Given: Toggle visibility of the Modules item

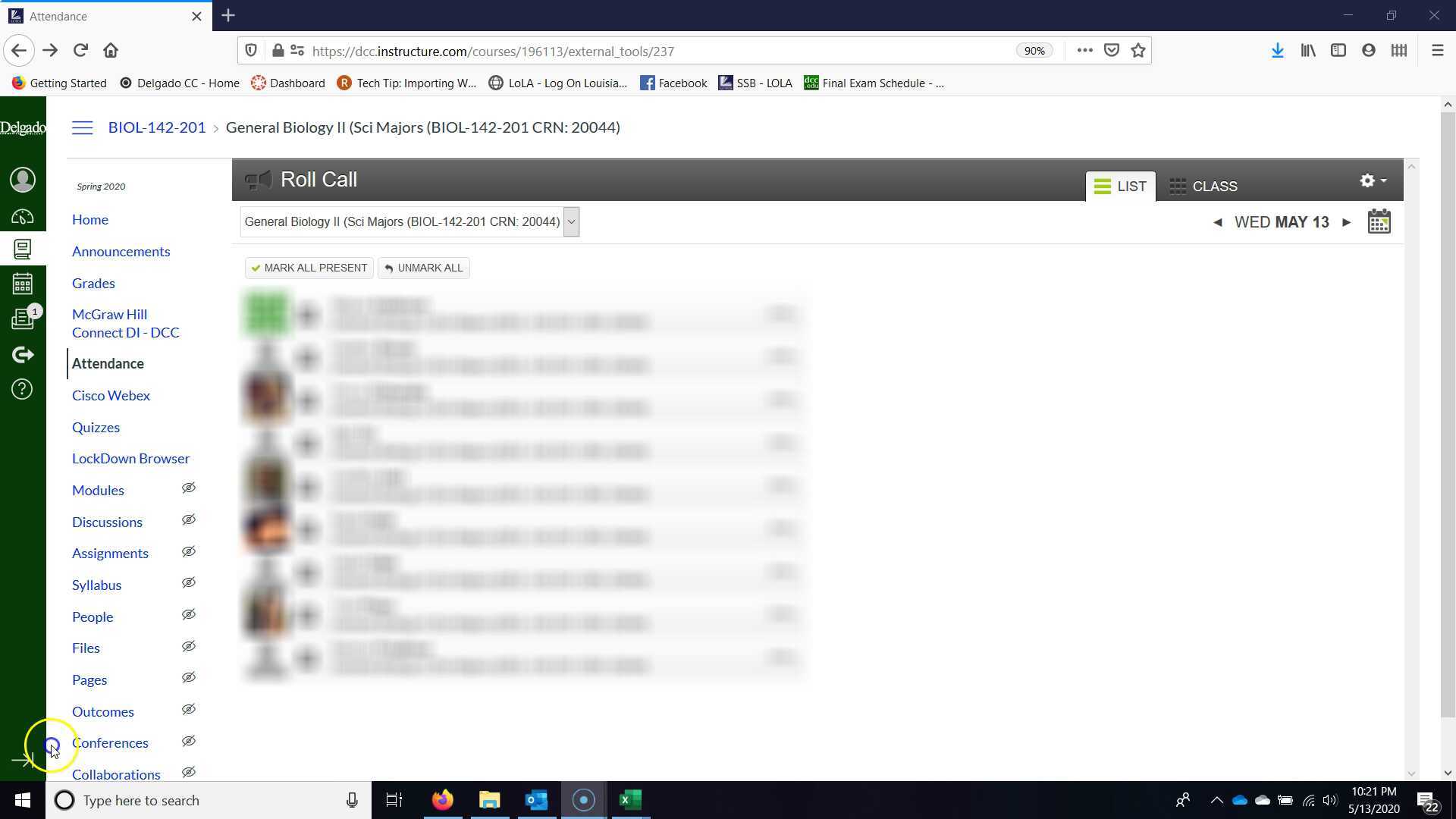Looking at the screenshot, I should click(x=188, y=488).
